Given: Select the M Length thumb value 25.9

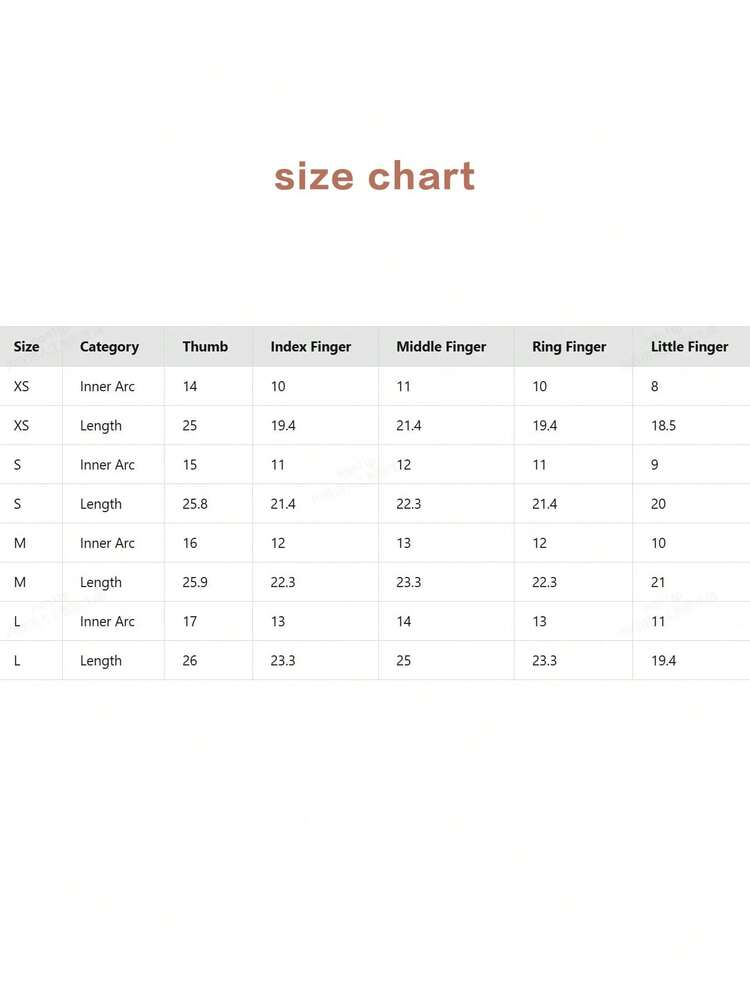Looking at the screenshot, I should [x=195, y=582].
